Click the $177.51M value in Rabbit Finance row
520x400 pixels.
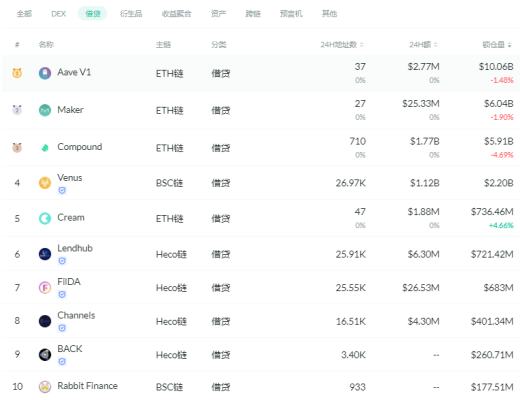coord(492,387)
